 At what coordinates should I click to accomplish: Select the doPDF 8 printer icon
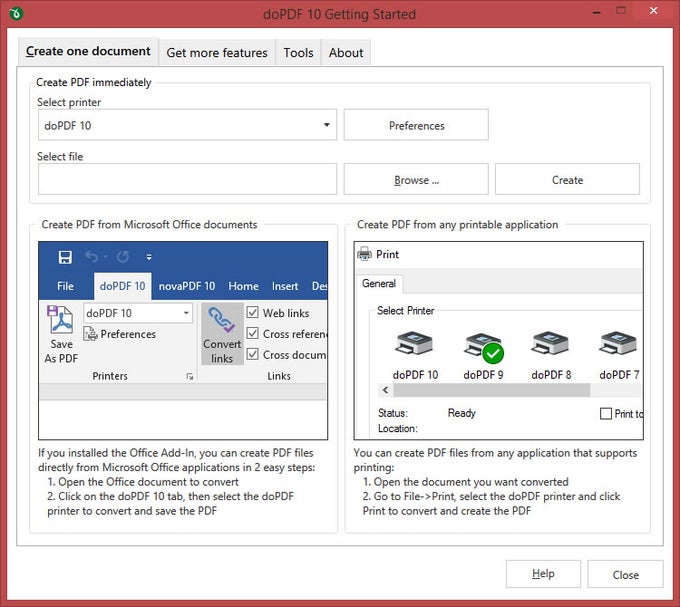551,346
